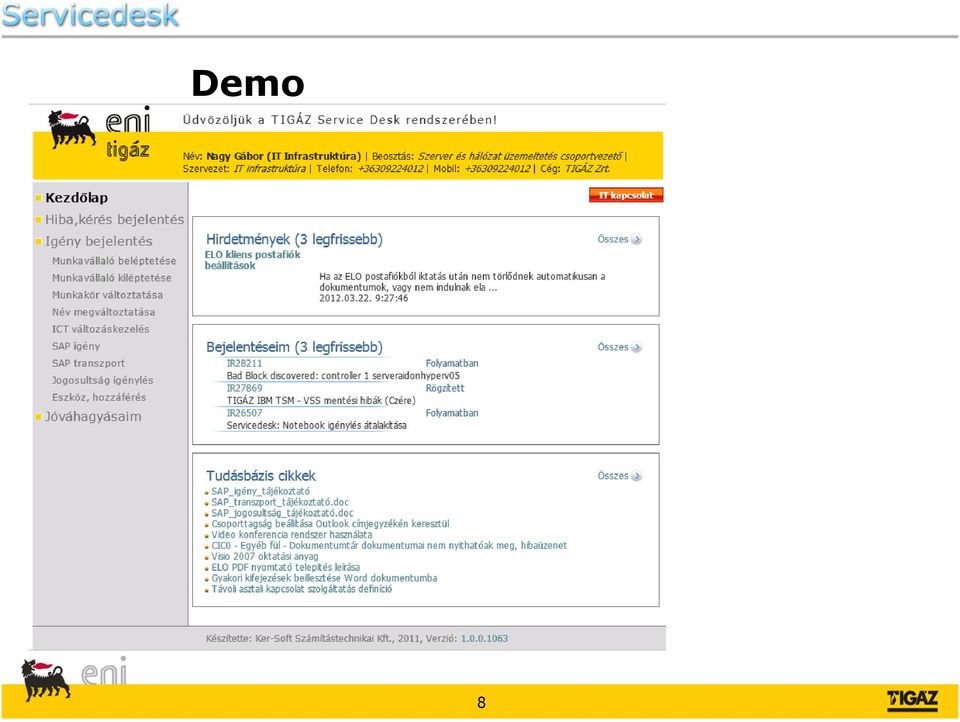Click Servicedesk: Notebook igénylés átalakítása text
960x722 pixels.
click(317, 426)
